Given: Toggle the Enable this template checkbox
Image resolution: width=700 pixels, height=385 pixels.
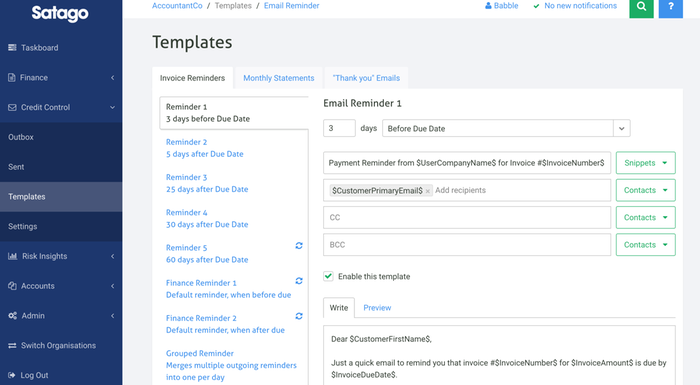Looking at the screenshot, I should tap(328, 276).
